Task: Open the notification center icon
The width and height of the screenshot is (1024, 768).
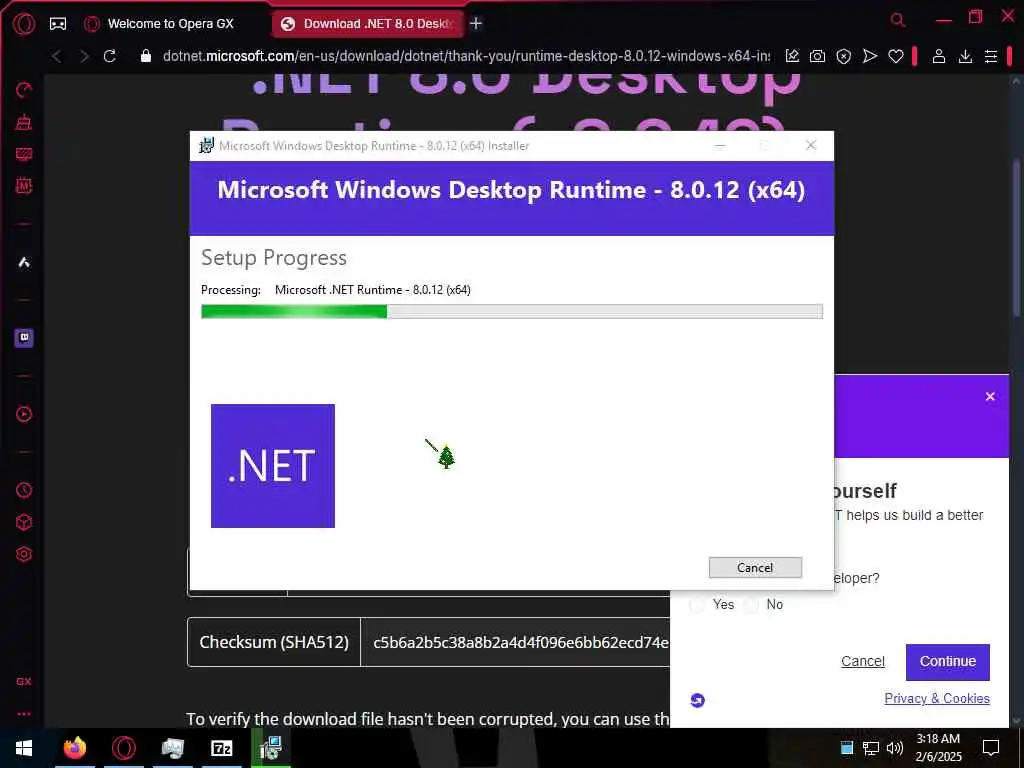Action: [991, 748]
